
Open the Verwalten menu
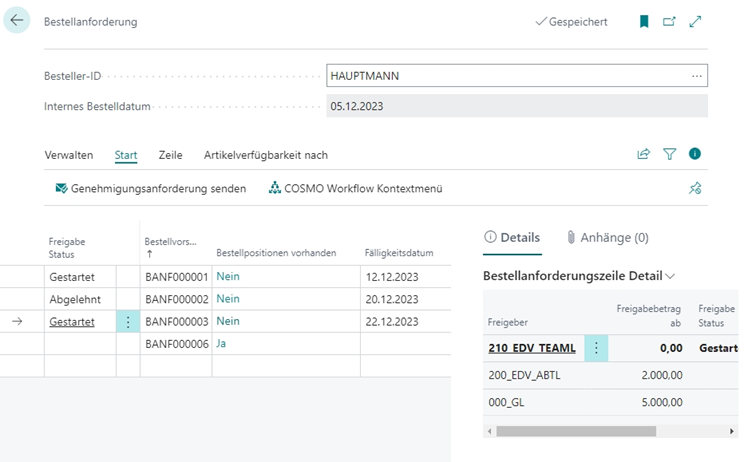click(69, 155)
